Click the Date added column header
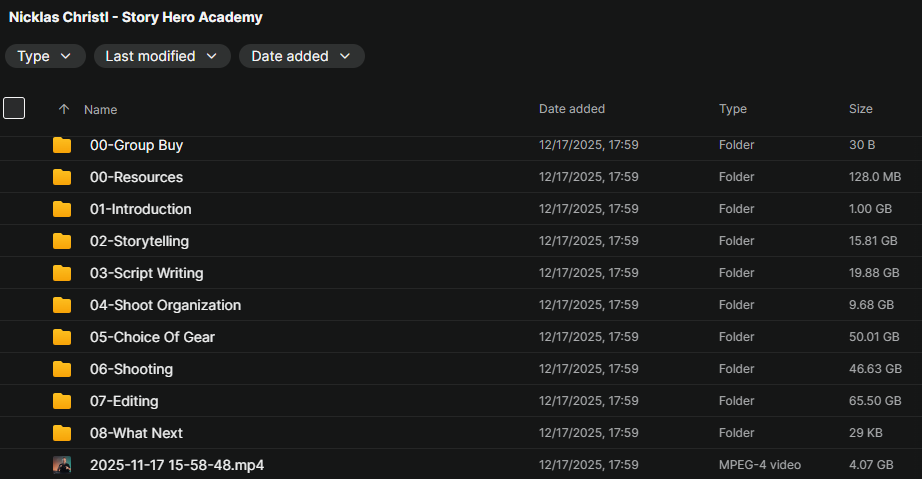Image resolution: width=922 pixels, height=479 pixels. [571, 109]
